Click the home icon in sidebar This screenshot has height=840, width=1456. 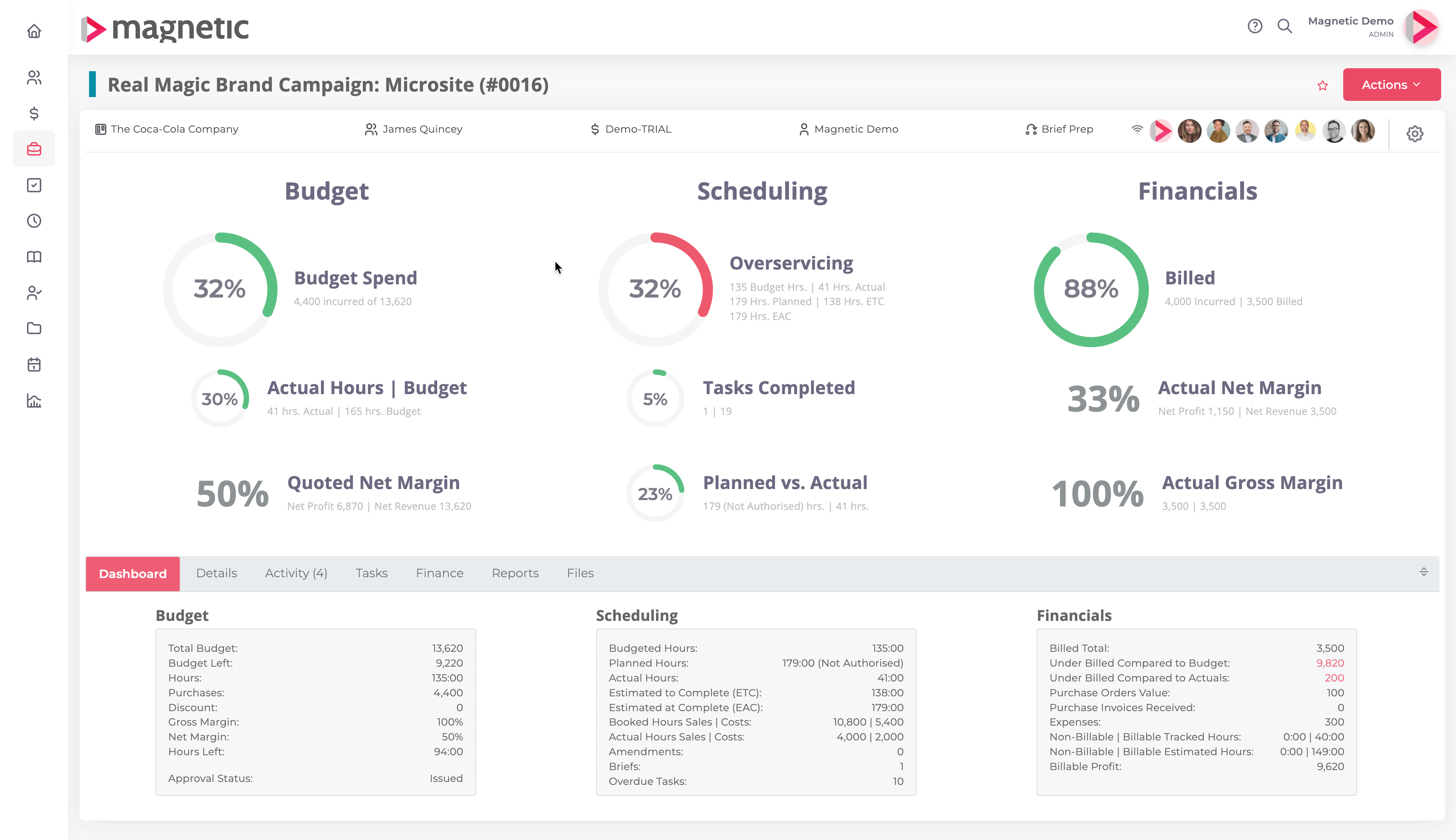[34, 31]
